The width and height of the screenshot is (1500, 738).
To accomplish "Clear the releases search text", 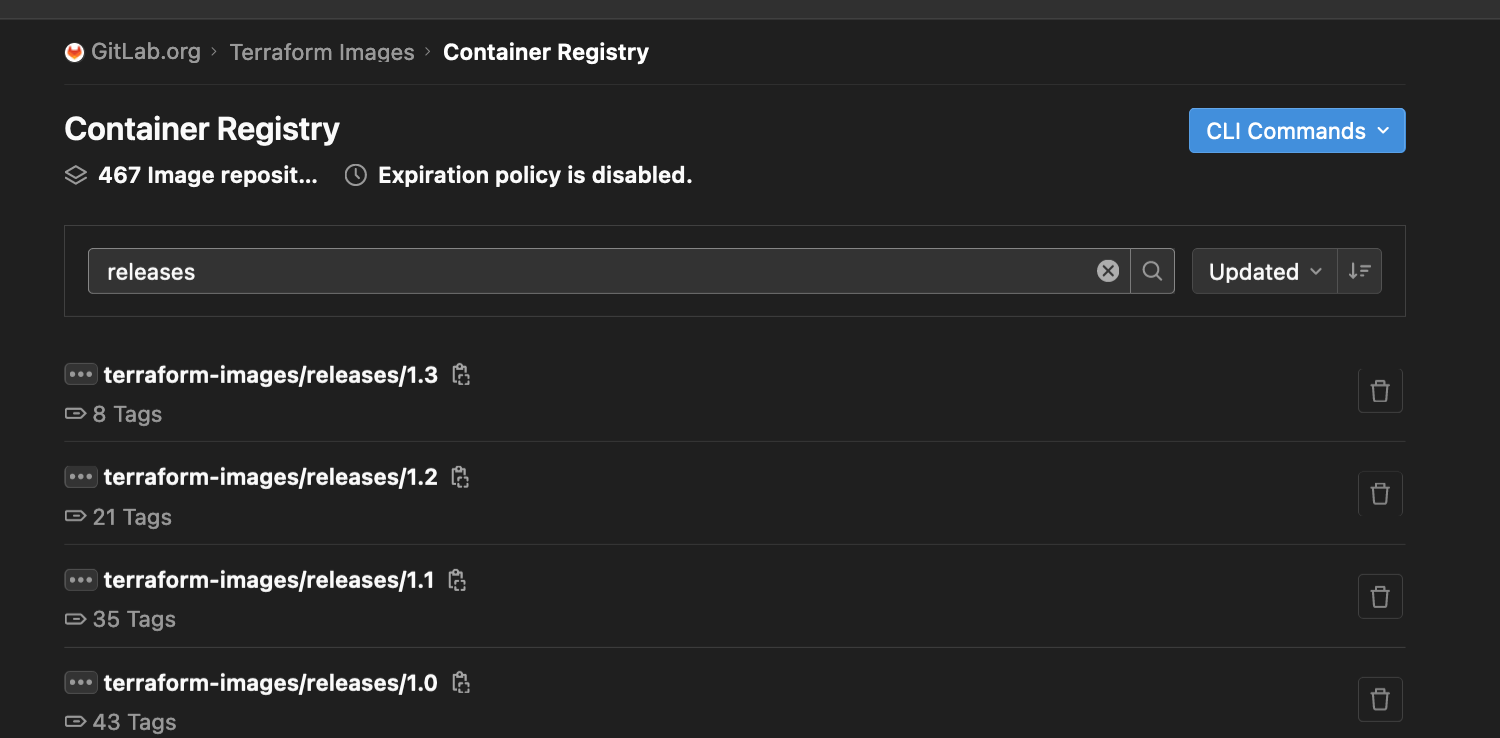I will [1108, 271].
